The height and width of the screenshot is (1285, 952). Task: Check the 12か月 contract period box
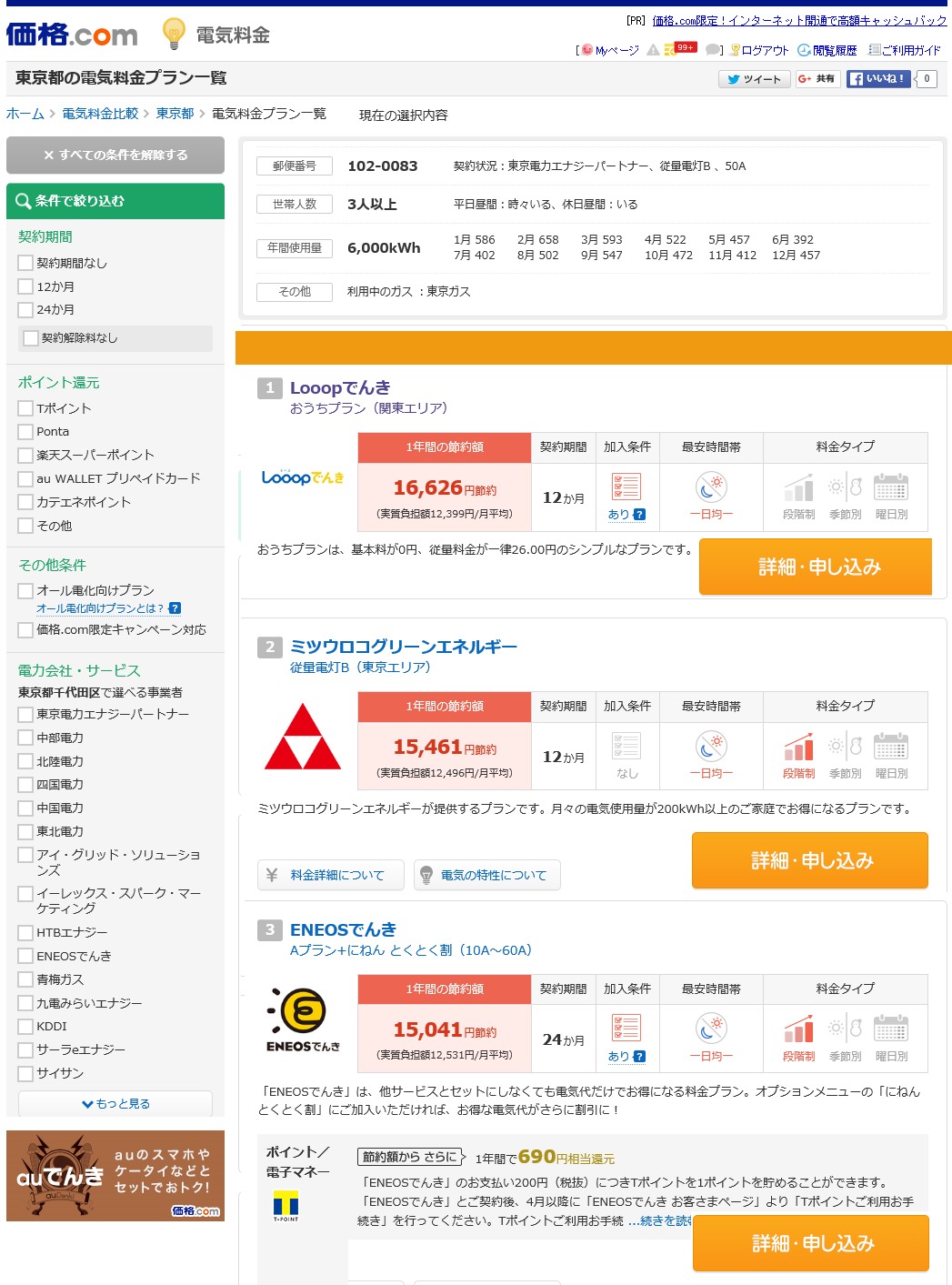25,286
